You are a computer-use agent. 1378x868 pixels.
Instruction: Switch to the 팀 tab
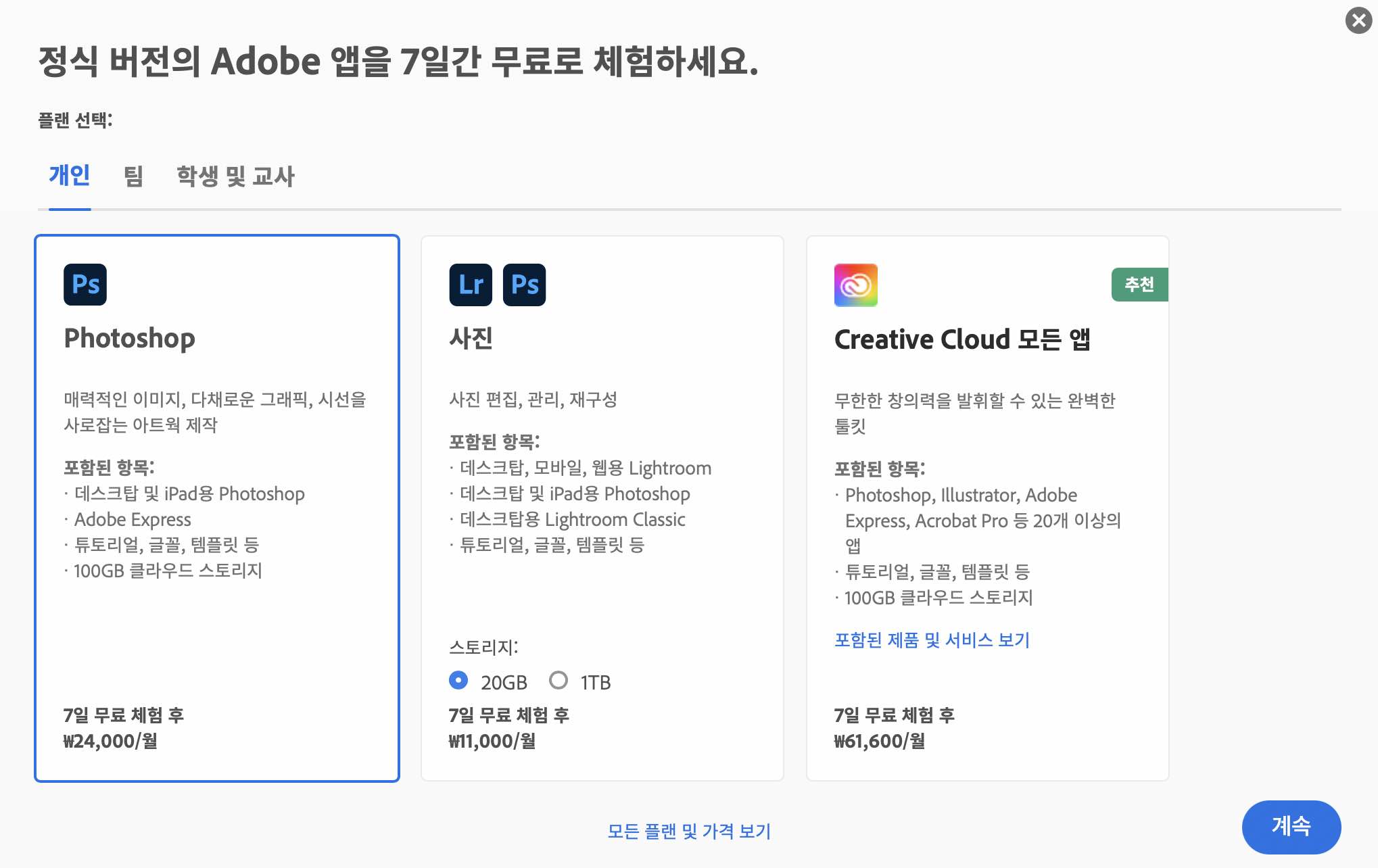[133, 176]
